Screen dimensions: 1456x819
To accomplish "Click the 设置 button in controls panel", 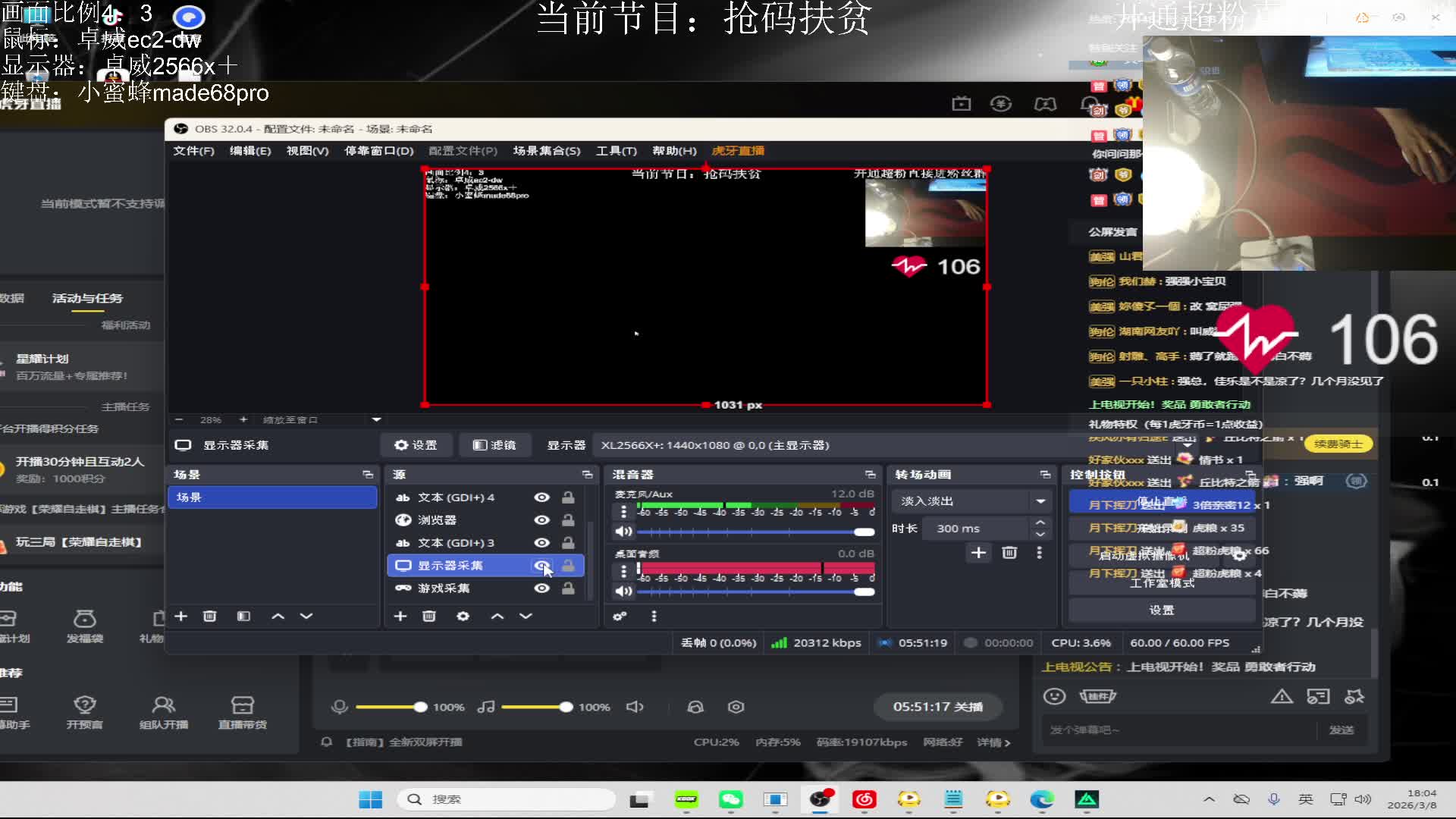I will 1161,610.
